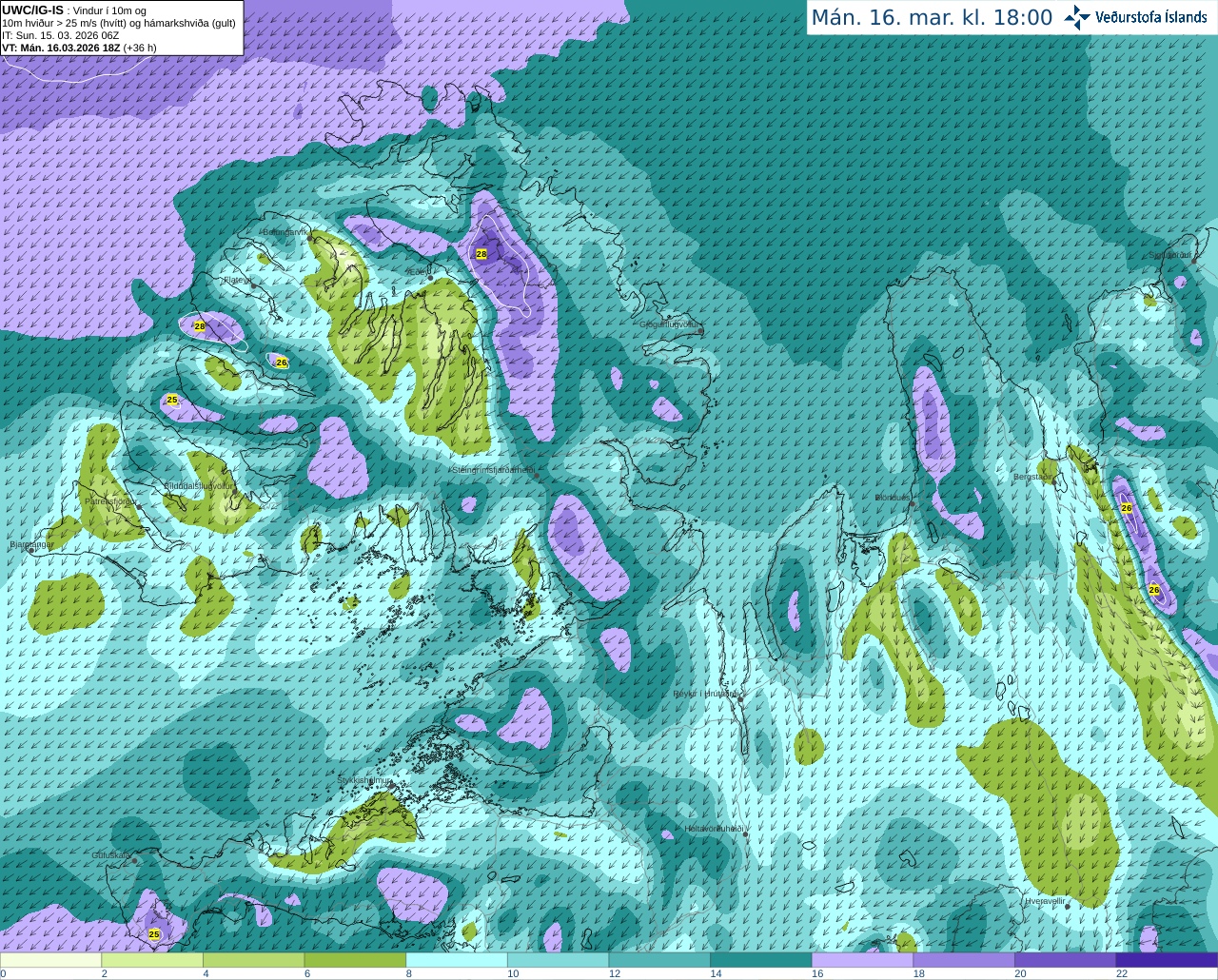Select the Bergstaðir station label
This screenshot has width=1218, height=980.
[1033, 477]
